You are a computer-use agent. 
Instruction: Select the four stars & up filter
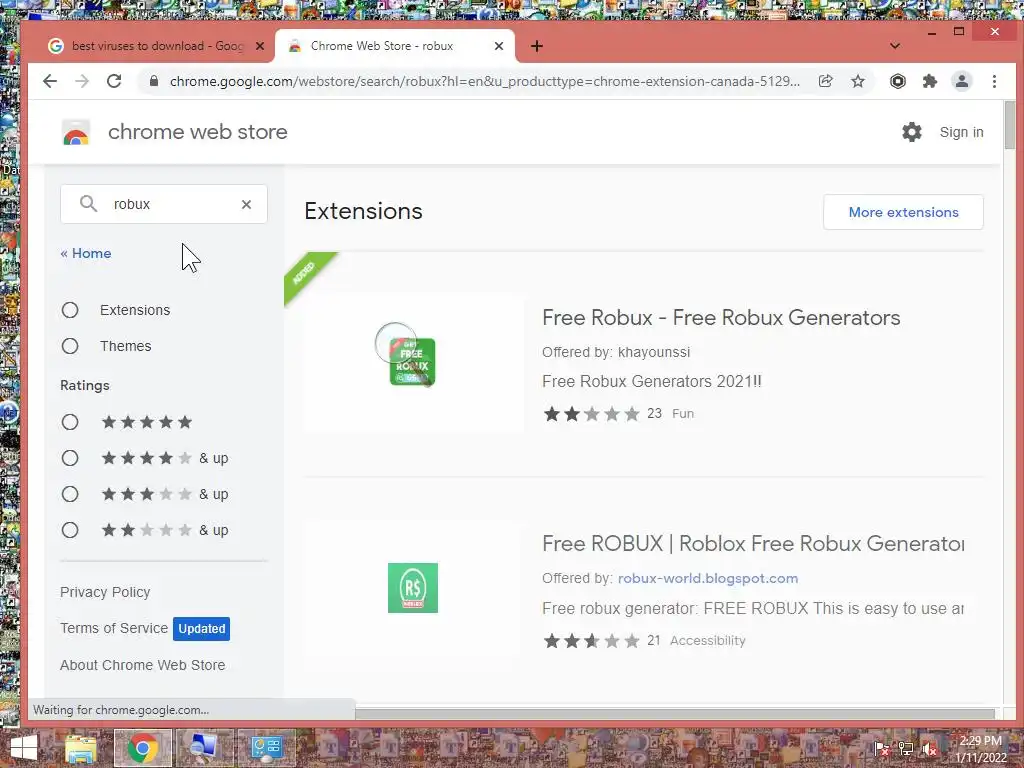70,458
